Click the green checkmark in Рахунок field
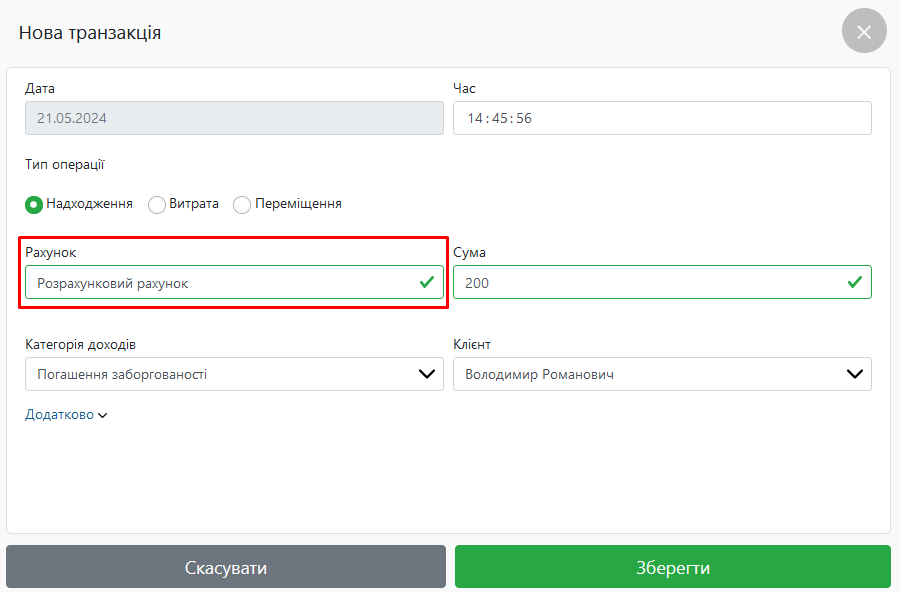This screenshot has width=900, height=592. [x=427, y=283]
